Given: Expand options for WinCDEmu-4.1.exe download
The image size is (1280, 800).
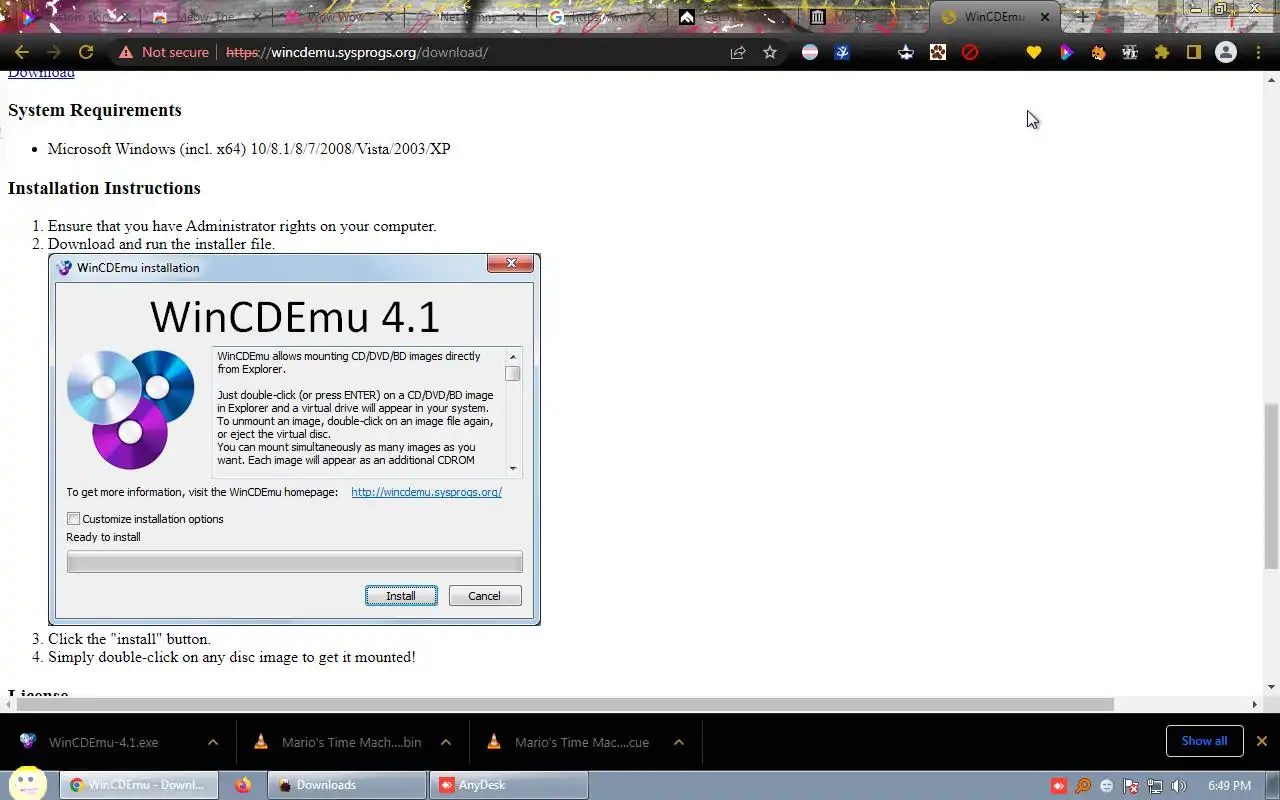Looking at the screenshot, I should point(213,742).
